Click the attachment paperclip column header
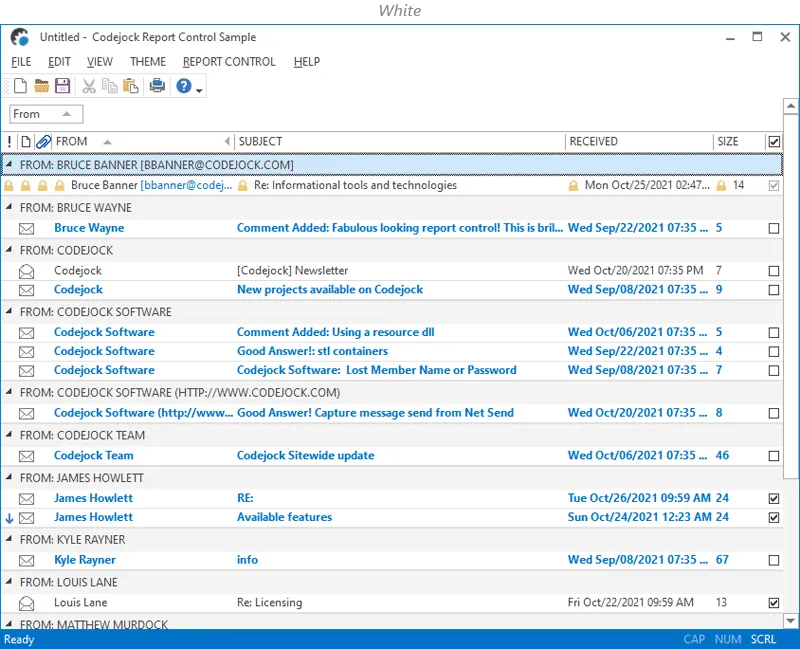 click(43, 141)
